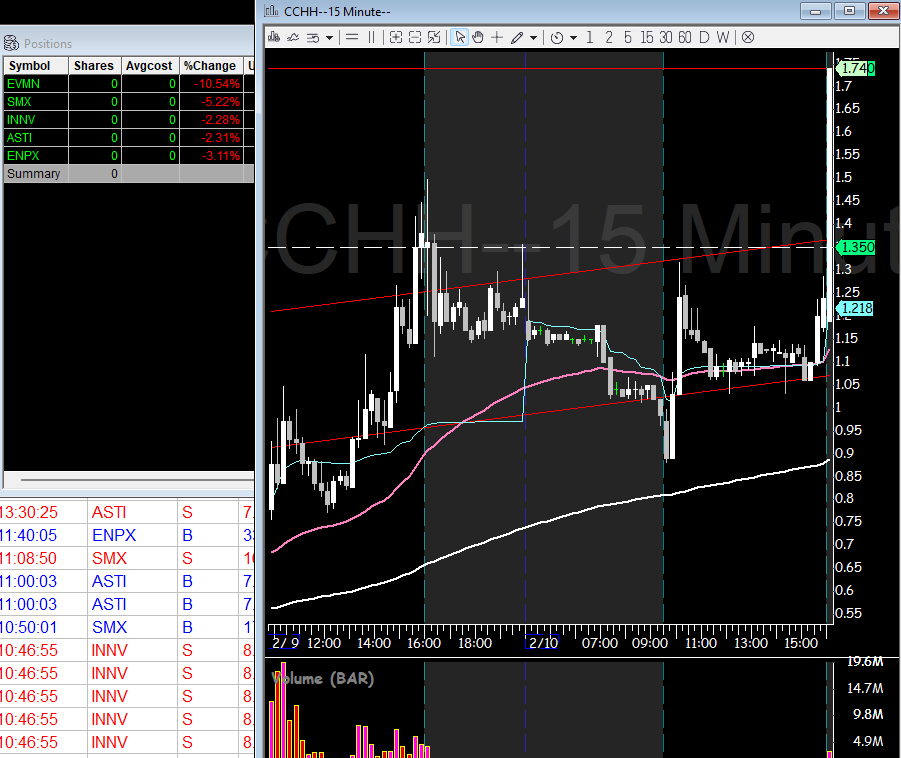The width and height of the screenshot is (901, 758).
Task: Switch chart to 30 minute interval
Action: pos(665,37)
